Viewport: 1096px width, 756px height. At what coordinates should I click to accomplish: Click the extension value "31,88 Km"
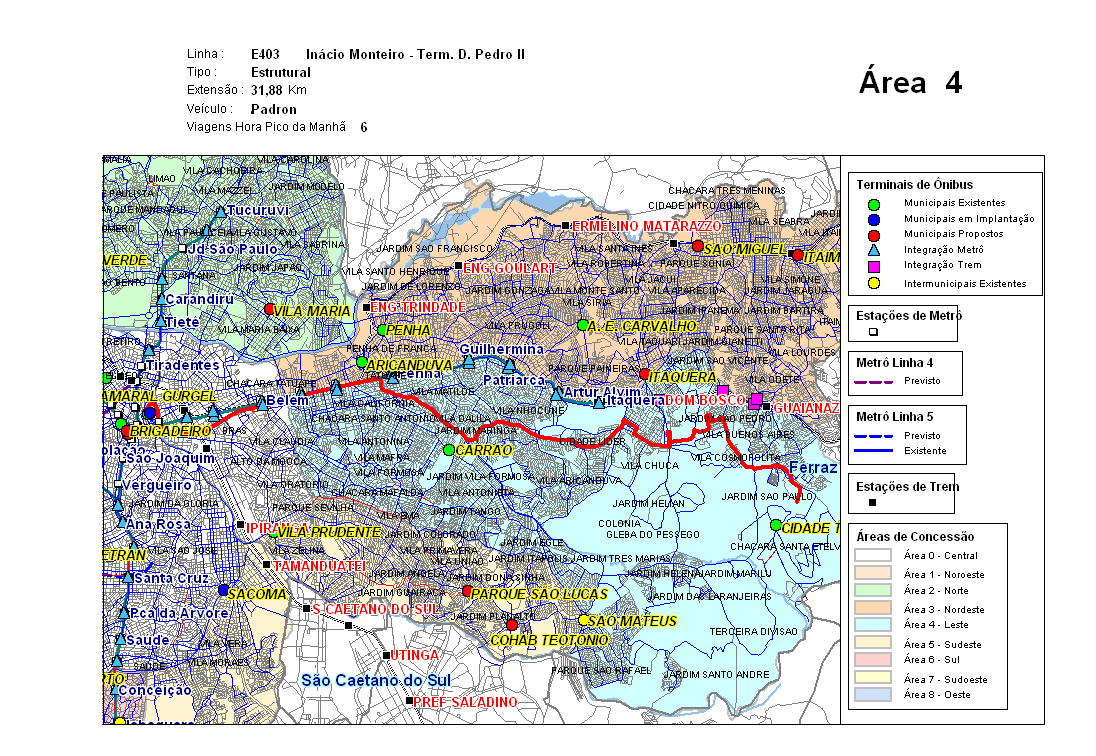pyautogui.click(x=279, y=90)
